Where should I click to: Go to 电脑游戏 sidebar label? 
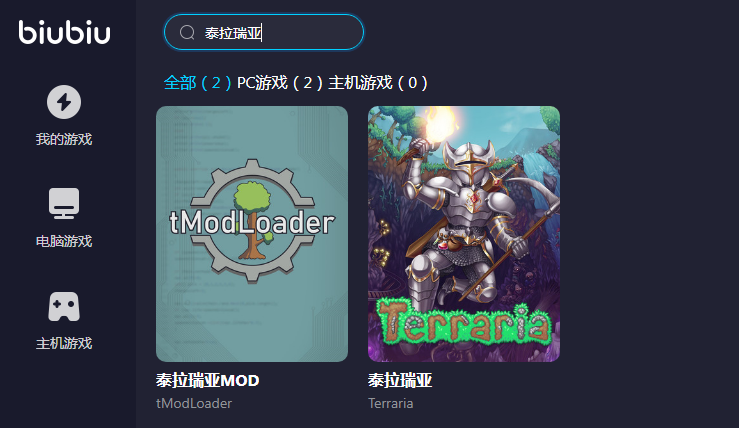pyautogui.click(x=64, y=241)
